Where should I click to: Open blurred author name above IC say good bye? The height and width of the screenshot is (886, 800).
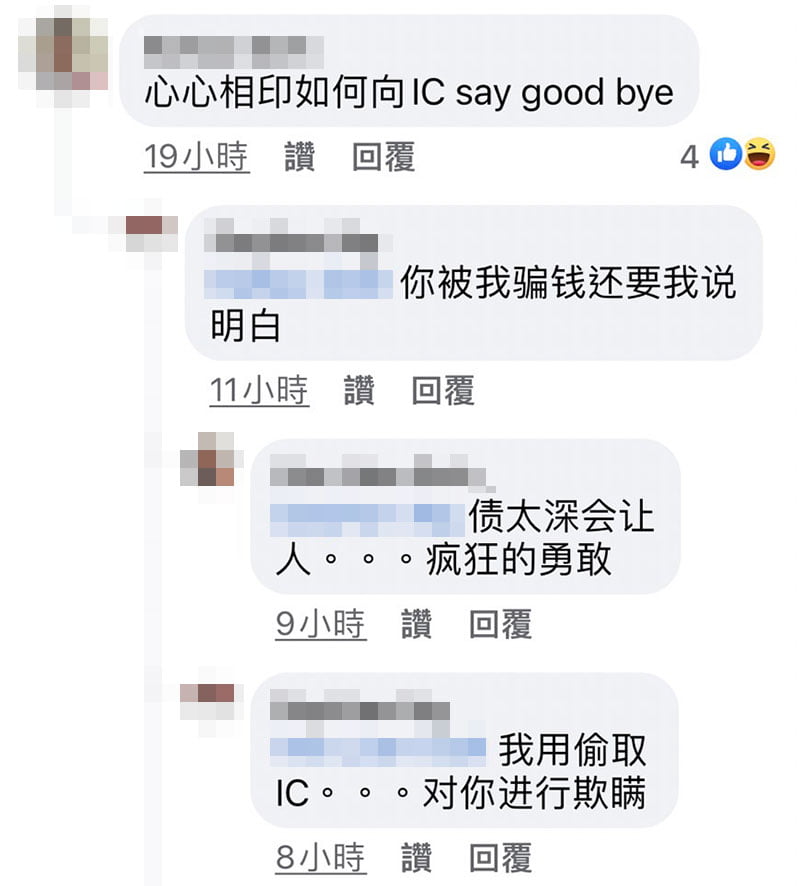tap(233, 53)
